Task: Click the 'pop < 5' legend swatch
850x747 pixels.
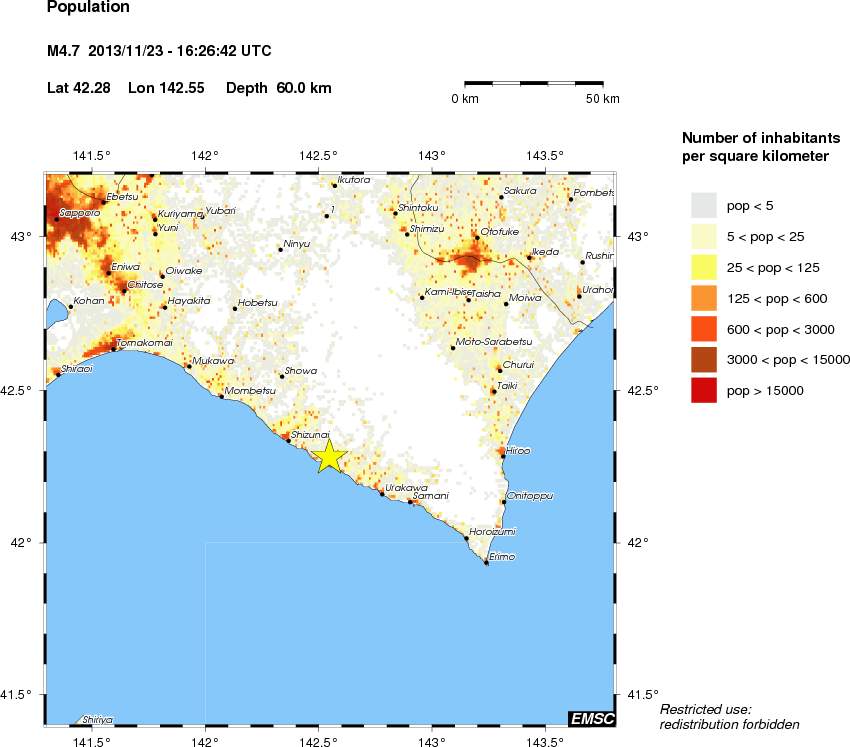Action: pyautogui.click(x=705, y=206)
